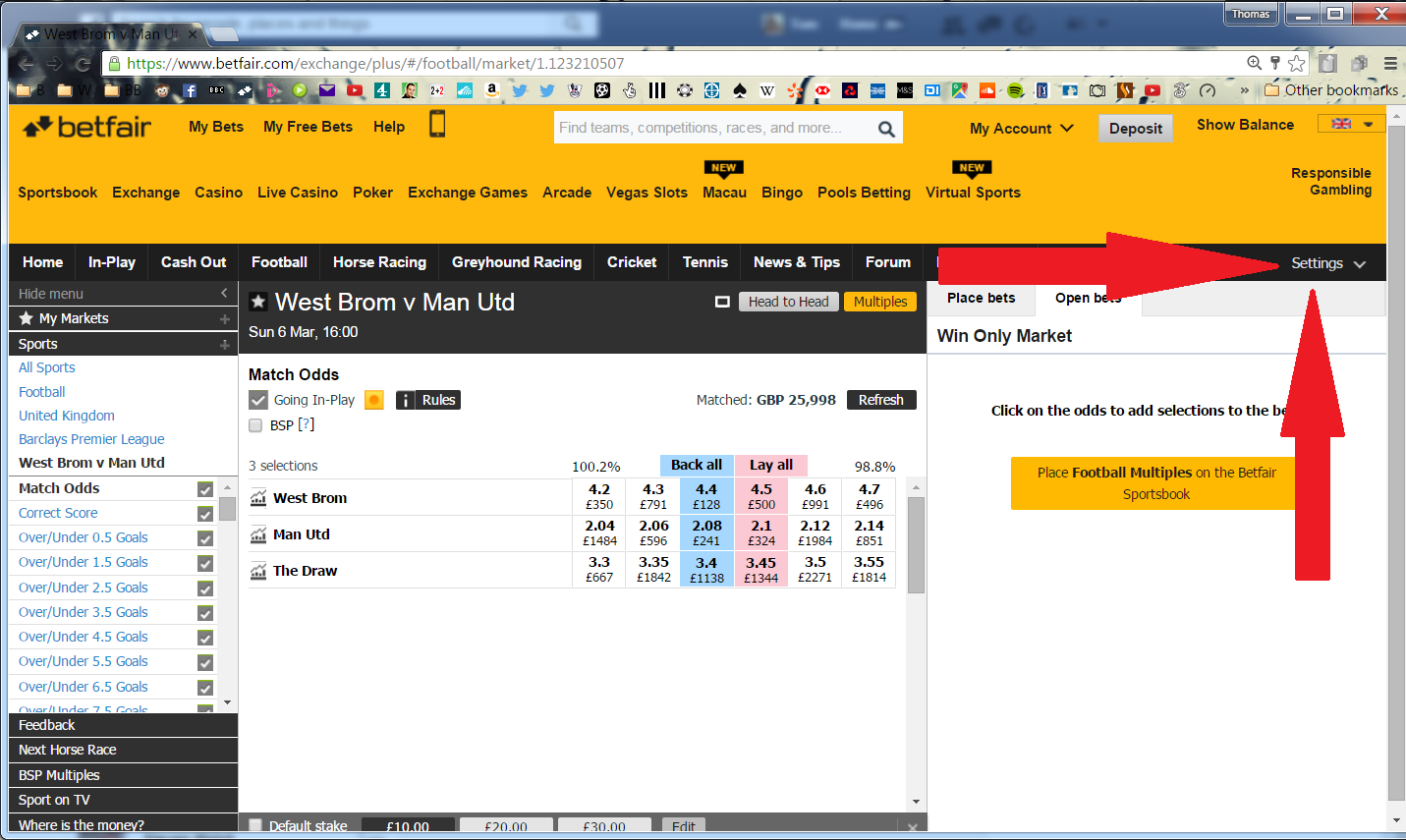
Task: Select the Lay all pink header
Action: (771, 465)
